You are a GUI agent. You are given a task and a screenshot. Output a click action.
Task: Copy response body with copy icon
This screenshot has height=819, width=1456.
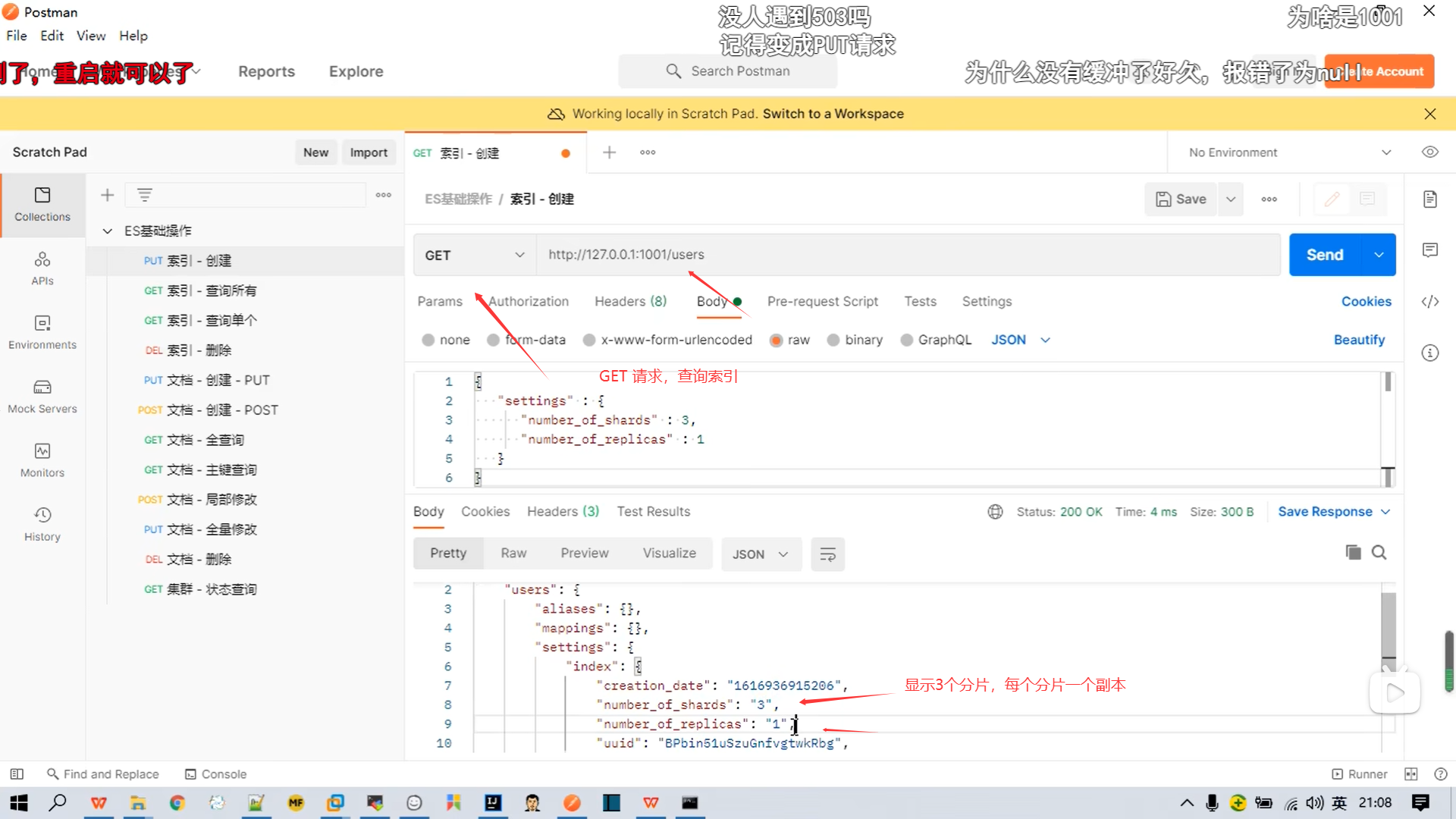tap(1353, 553)
